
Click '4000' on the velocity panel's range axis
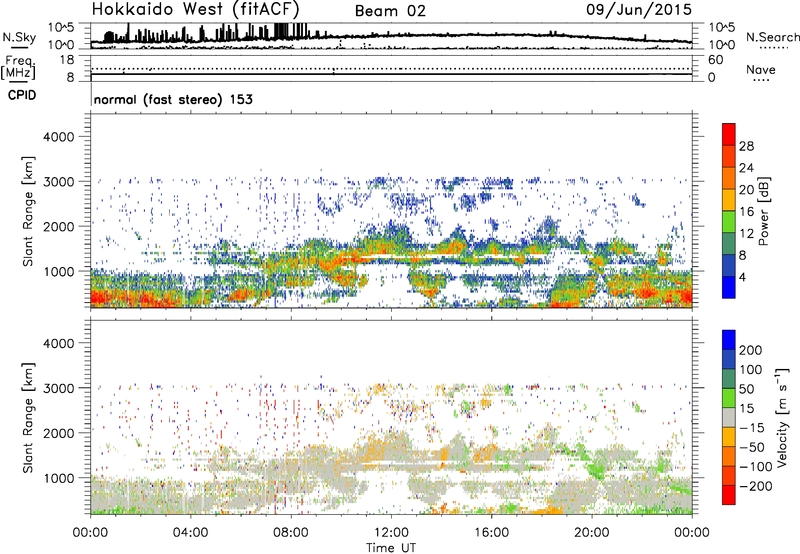(x=58, y=343)
